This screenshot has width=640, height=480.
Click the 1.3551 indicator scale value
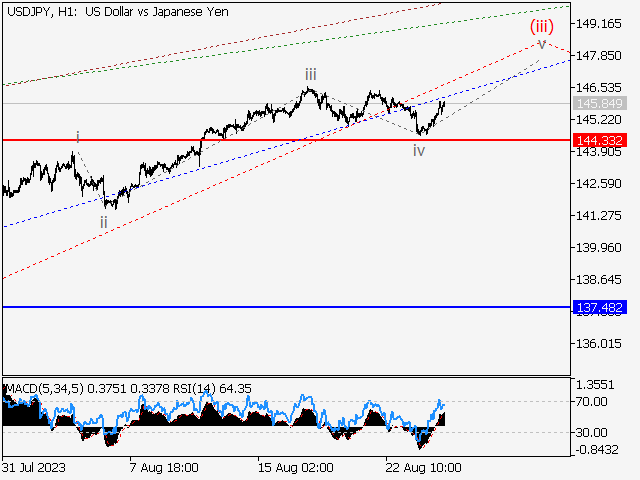[x=595, y=384]
